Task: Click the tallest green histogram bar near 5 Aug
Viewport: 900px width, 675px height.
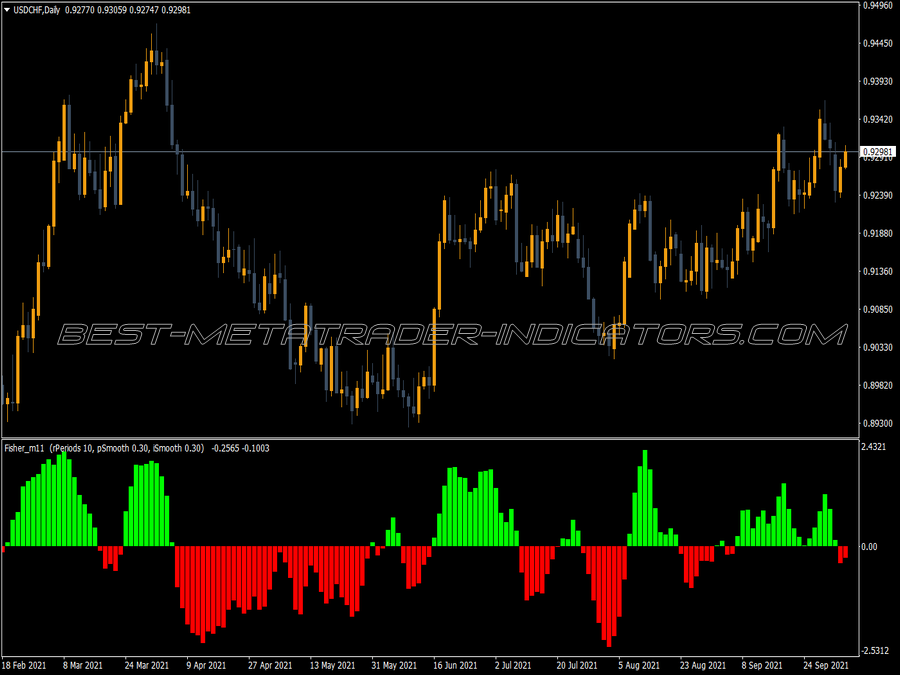Action: [x=645, y=498]
